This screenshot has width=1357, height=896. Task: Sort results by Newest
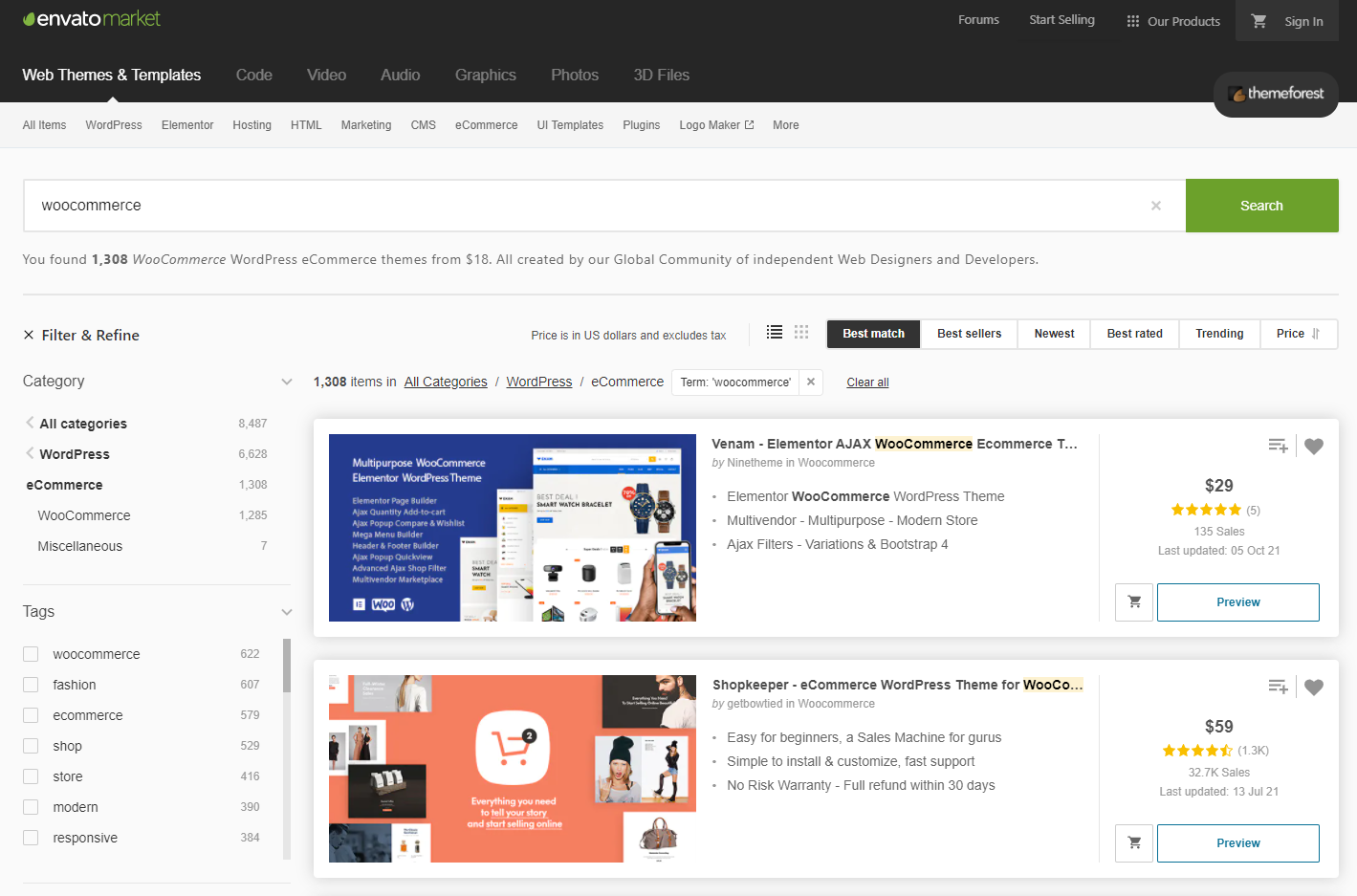1054,334
